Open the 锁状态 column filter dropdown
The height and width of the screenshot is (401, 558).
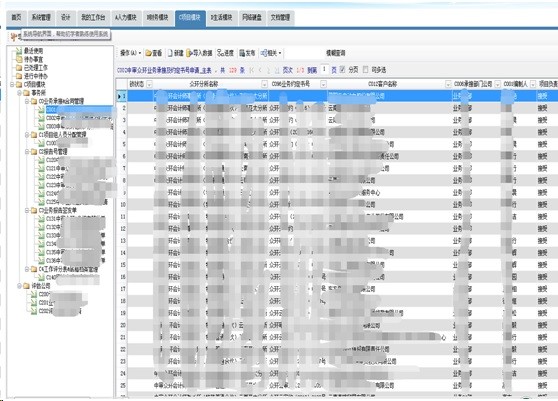[149, 84]
